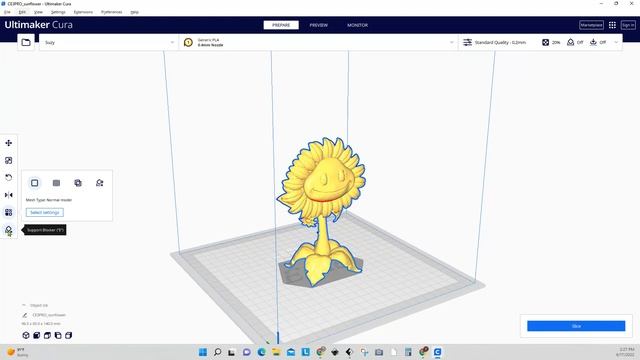
Task: Click the Sign in button
Action: 628,25
